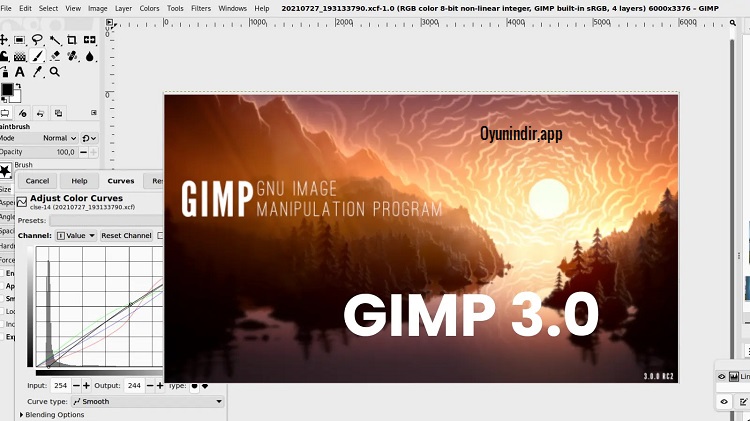
Task: Open the File menu
Action: 6,8
